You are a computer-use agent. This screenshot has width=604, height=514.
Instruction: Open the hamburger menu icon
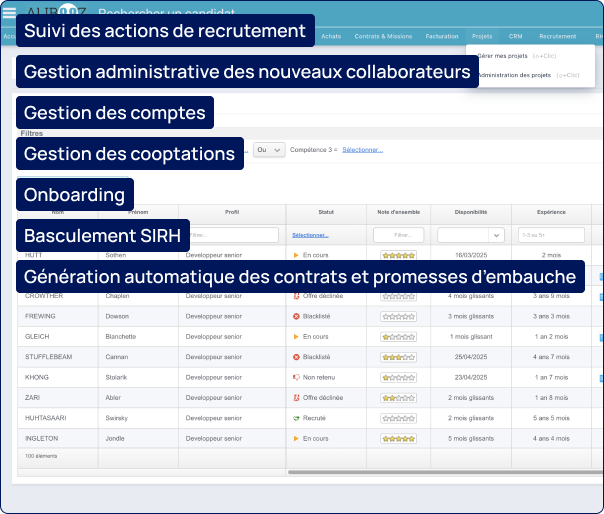tap(9, 13)
